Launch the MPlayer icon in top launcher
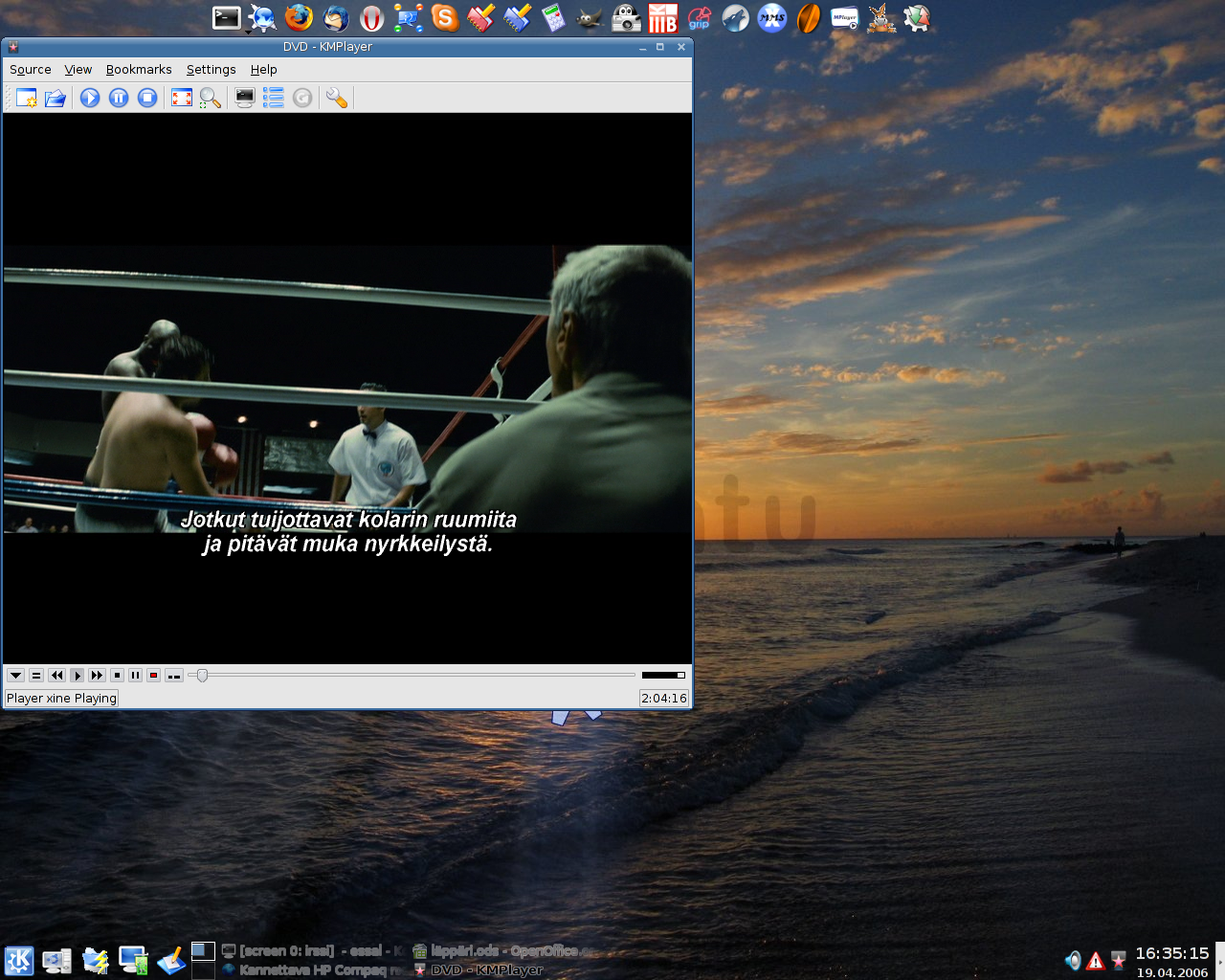1225x980 pixels. point(845,17)
